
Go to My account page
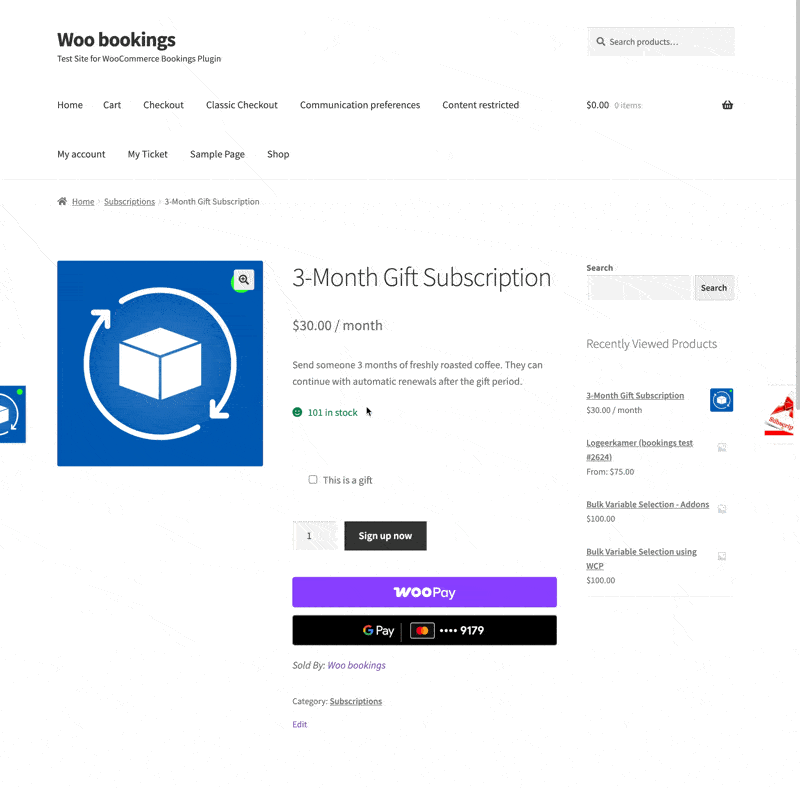tap(81, 154)
